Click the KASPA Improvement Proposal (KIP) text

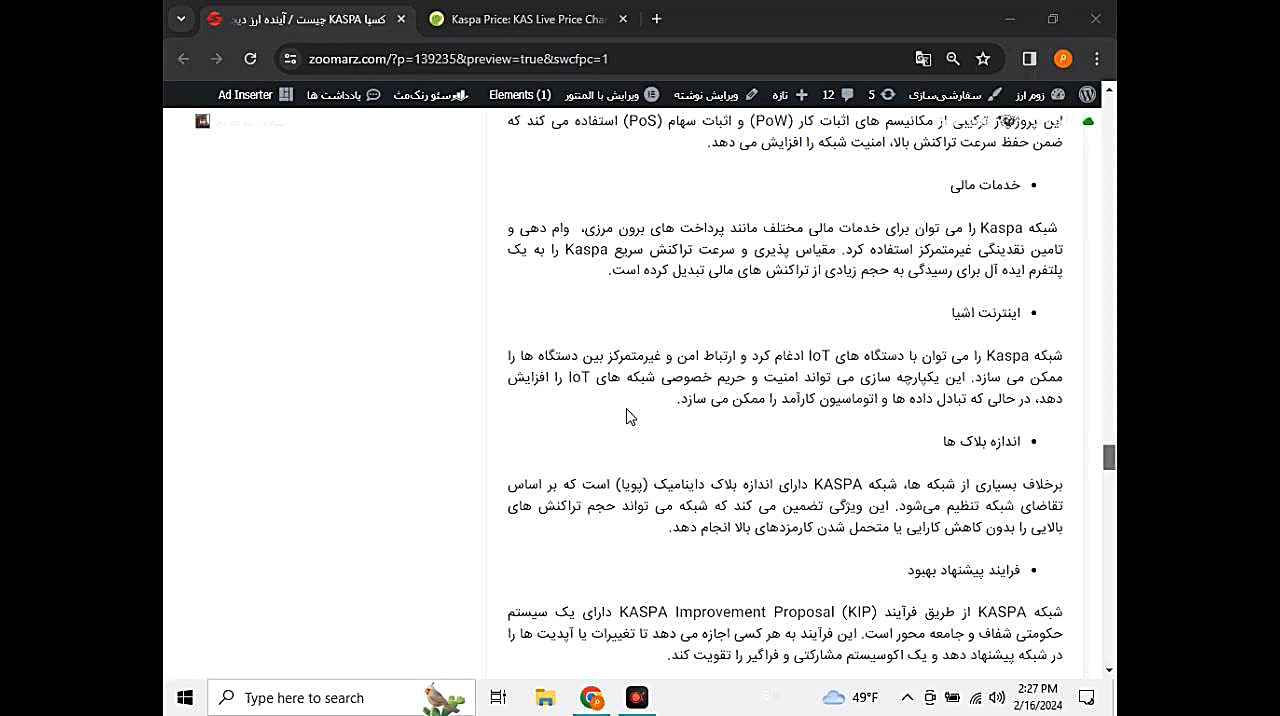tap(748, 612)
